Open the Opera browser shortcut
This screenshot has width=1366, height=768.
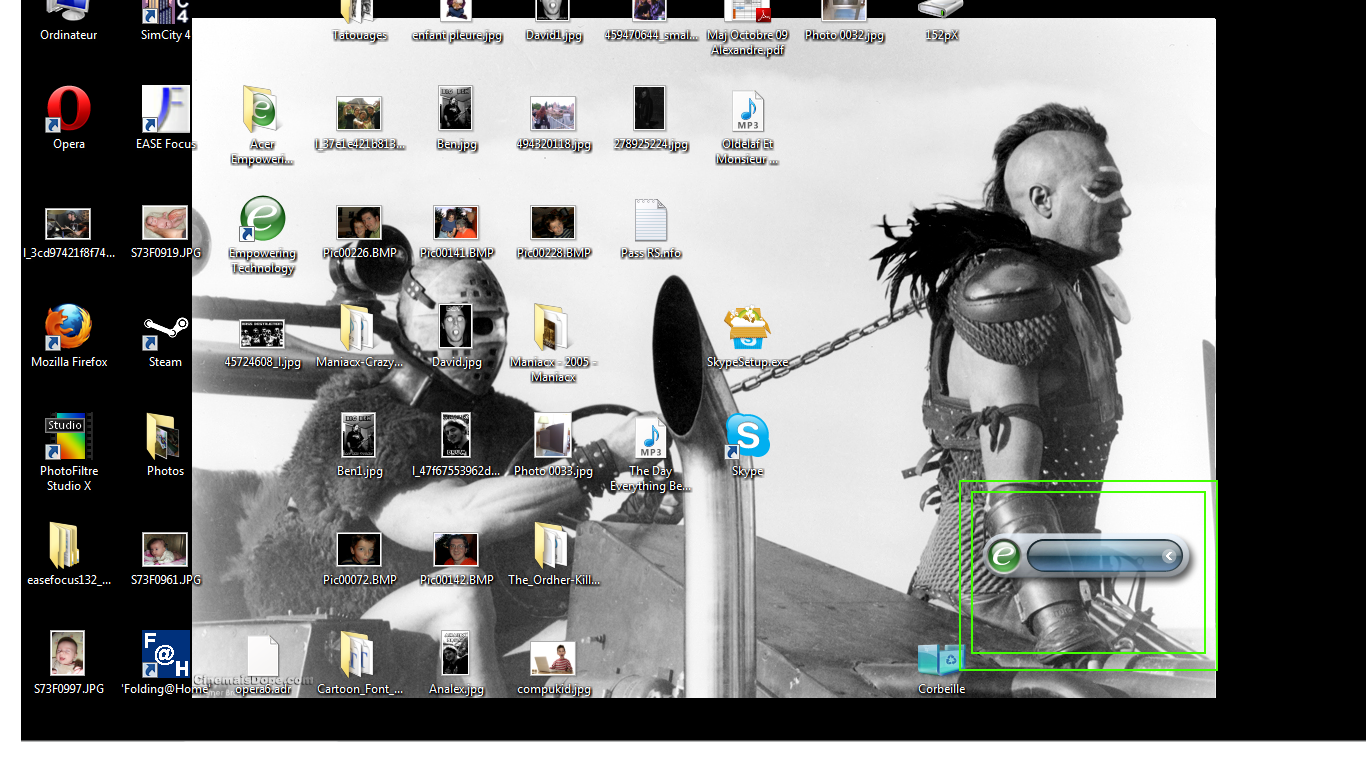(x=69, y=110)
